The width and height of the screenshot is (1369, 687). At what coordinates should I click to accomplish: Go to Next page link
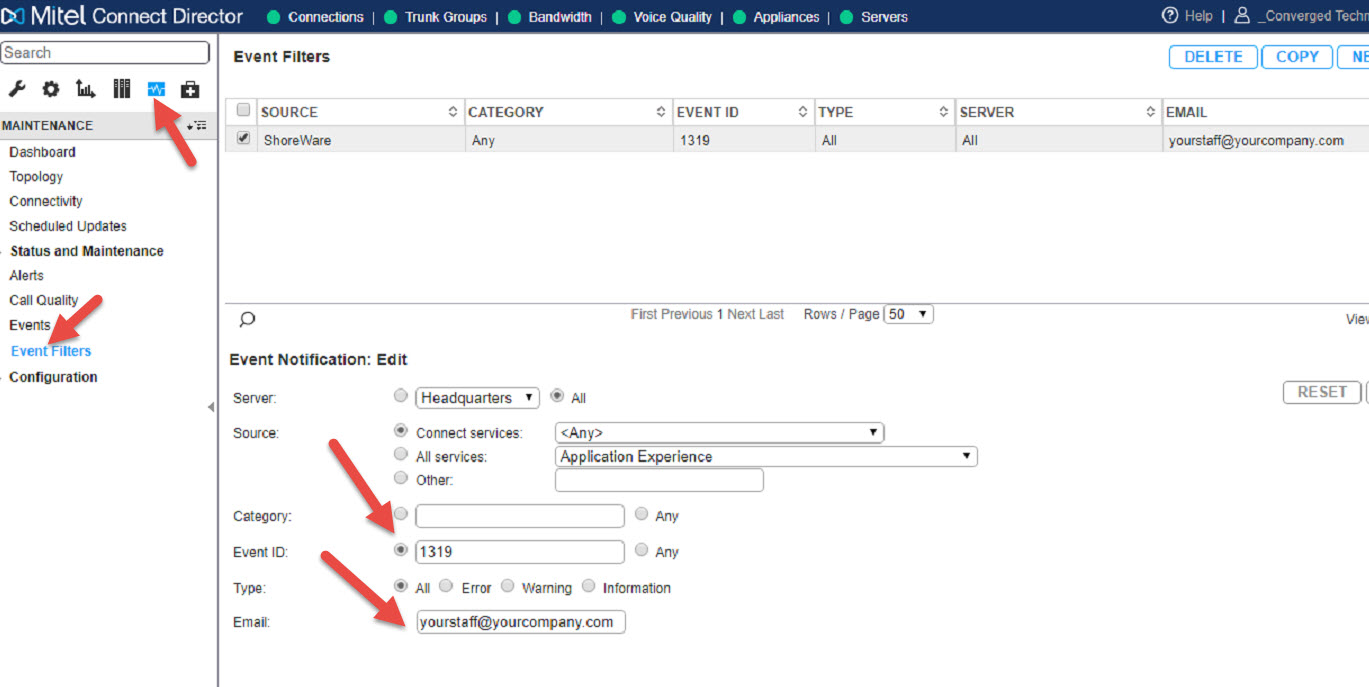[x=742, y=314]
